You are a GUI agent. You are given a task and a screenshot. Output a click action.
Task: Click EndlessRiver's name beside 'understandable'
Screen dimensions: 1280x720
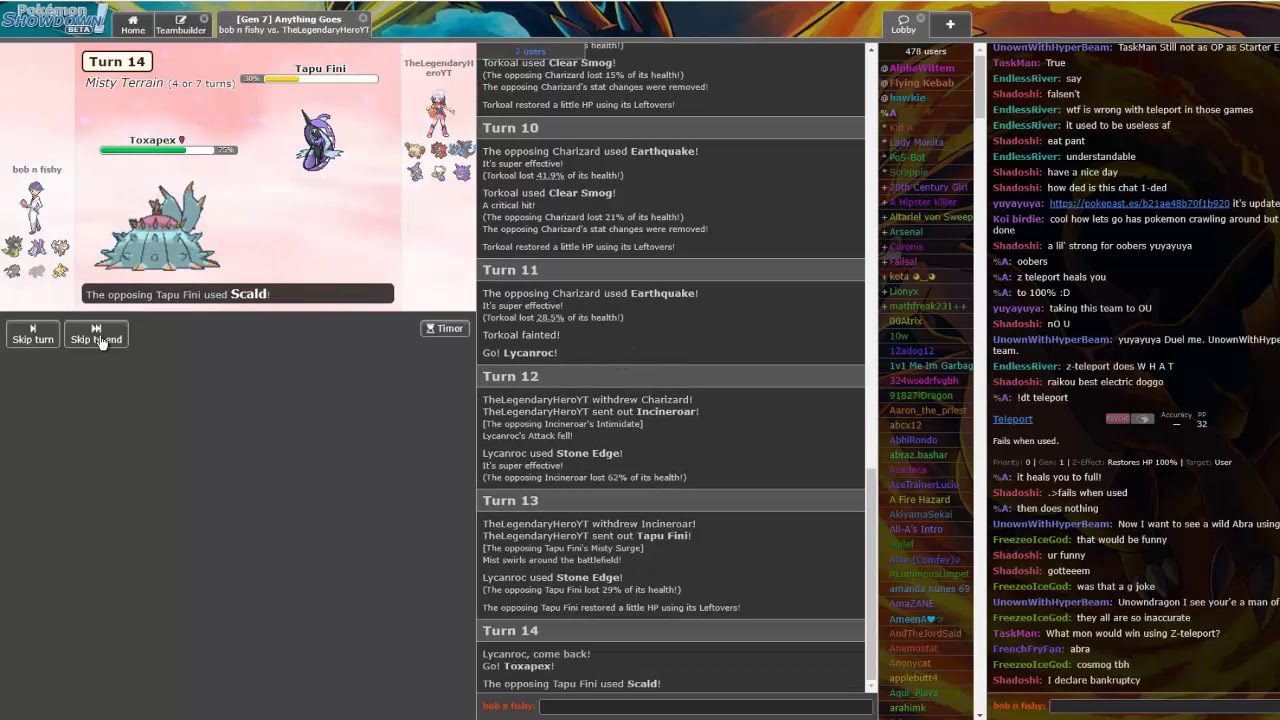click(1026, 157)
